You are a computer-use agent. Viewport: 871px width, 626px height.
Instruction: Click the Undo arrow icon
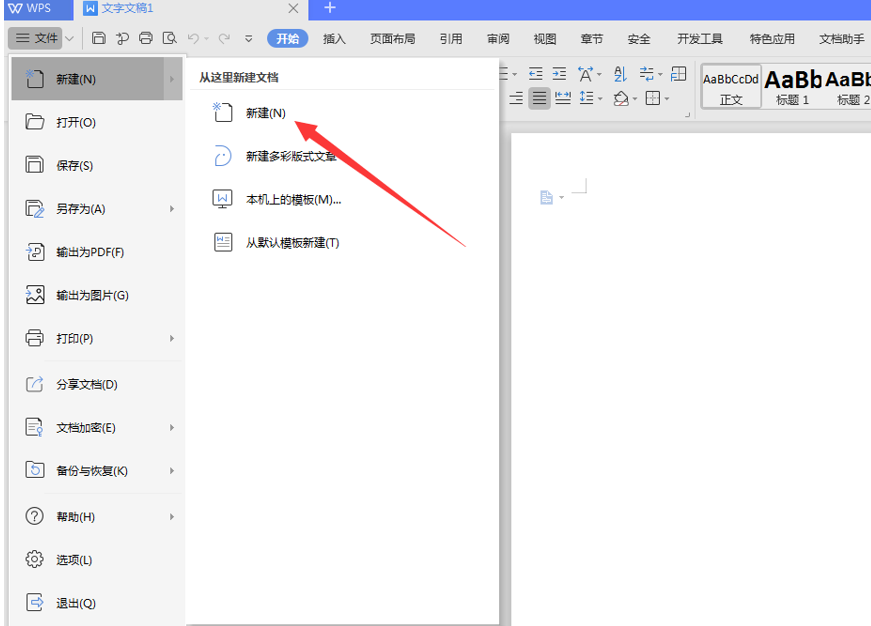click(x=193, y=38)
